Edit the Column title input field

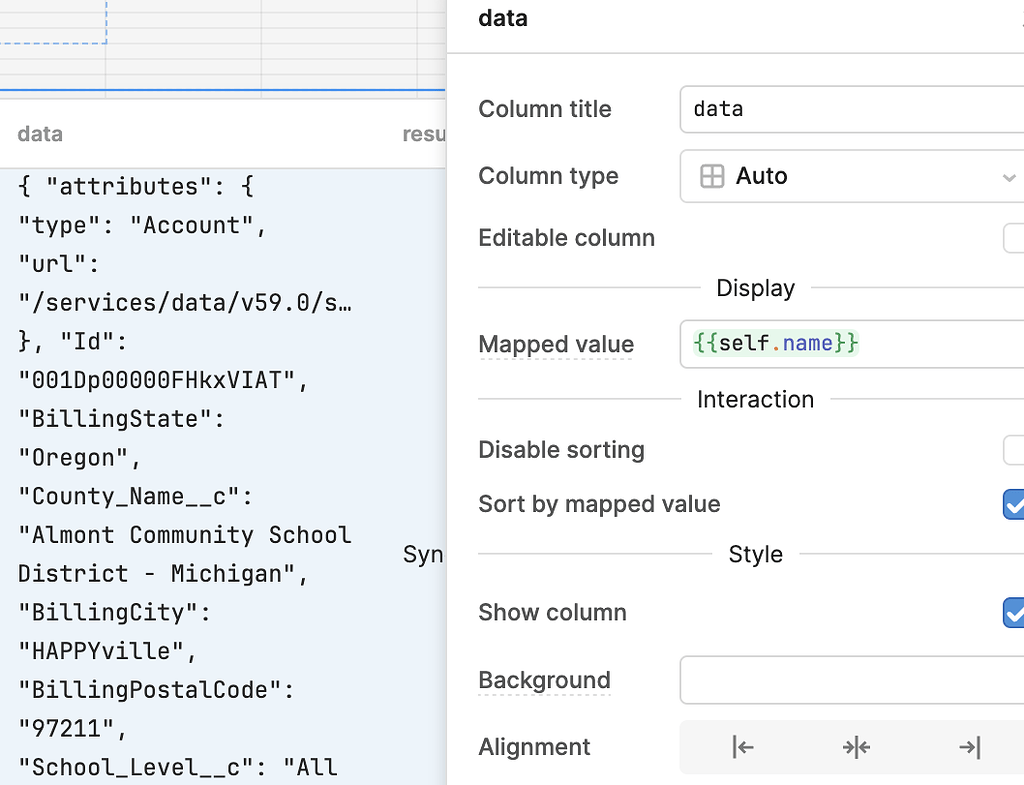851,109
